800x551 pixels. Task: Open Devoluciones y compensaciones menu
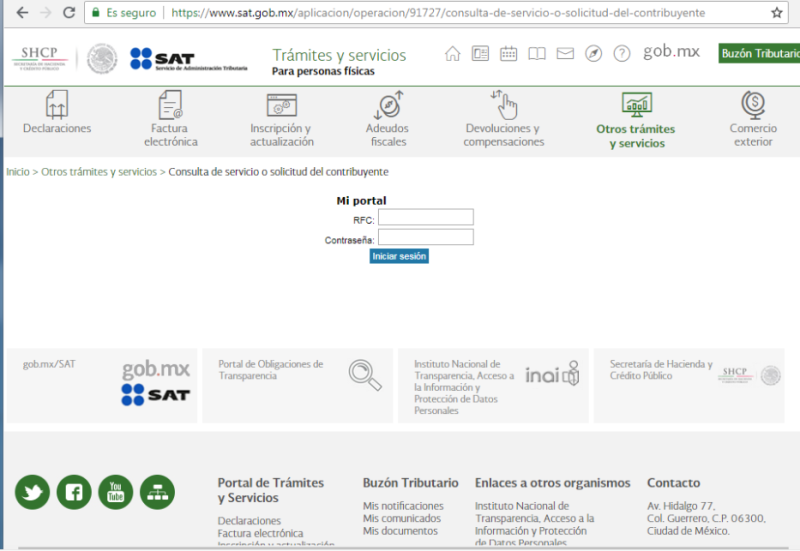504,119
